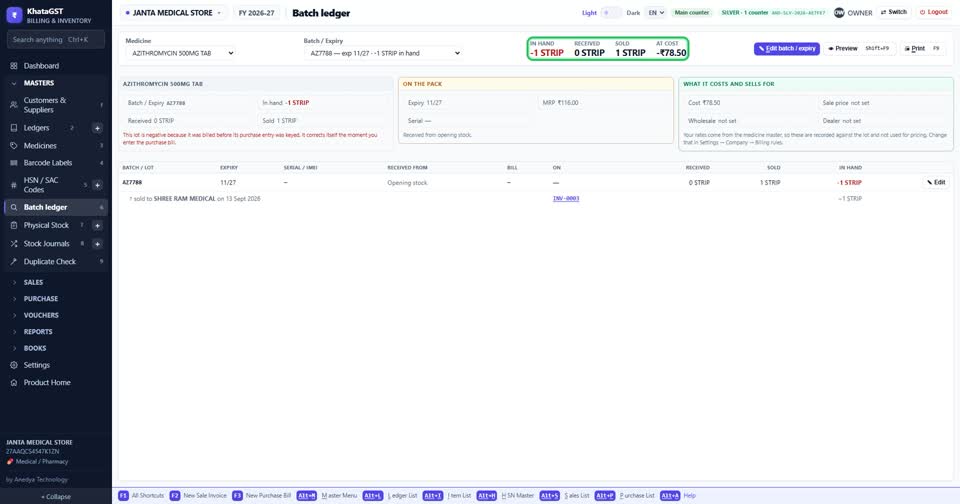Open Barcode Labels in the sidebar
This screenshot has width=960, height=504.
click(55, 163)
